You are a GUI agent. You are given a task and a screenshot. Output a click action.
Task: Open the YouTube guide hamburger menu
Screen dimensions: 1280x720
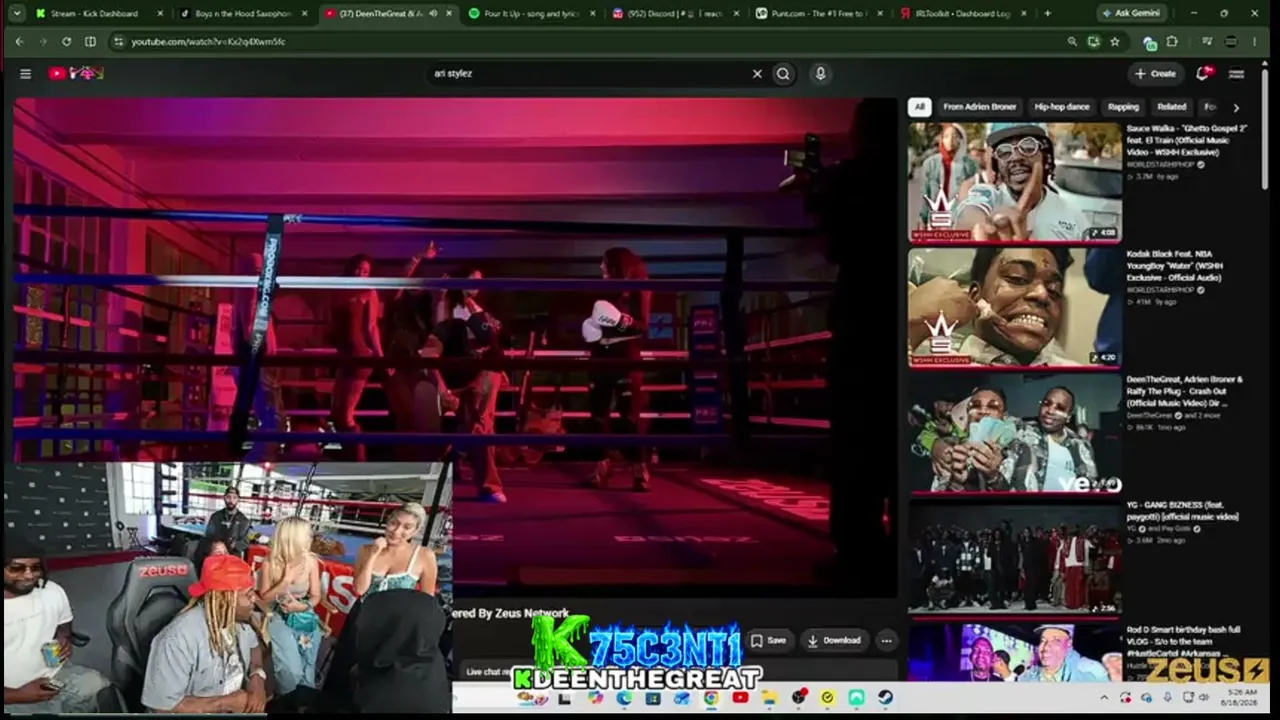point(26,73)
